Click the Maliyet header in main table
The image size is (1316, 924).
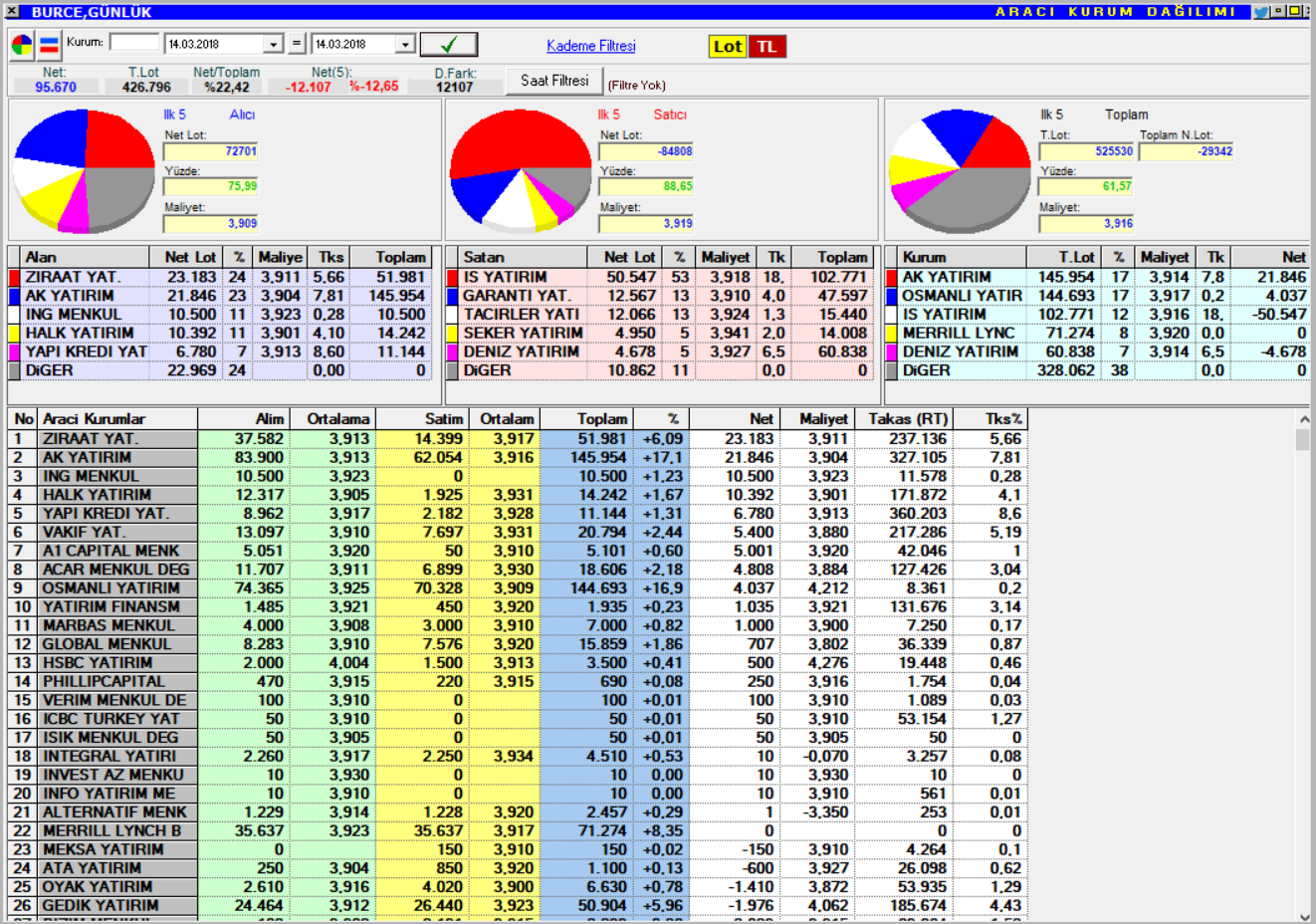[x=816, y=419]
